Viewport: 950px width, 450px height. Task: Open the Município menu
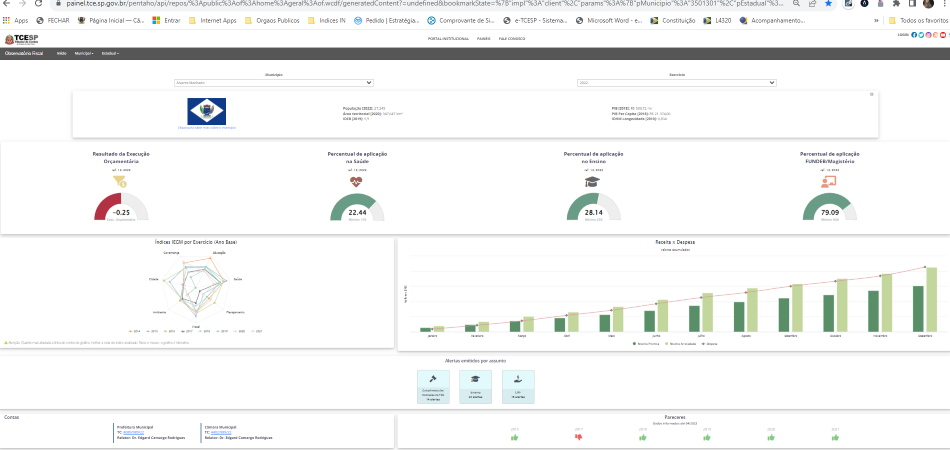tap(84, 53)
